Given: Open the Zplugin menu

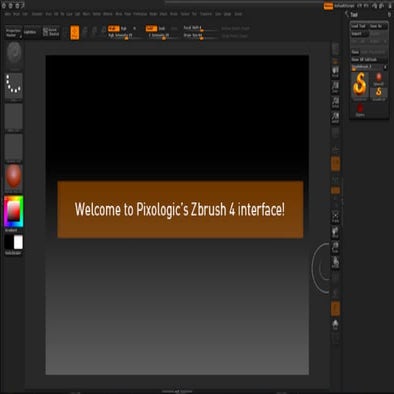Looking at the screenshot, I should tap(228, 14).
